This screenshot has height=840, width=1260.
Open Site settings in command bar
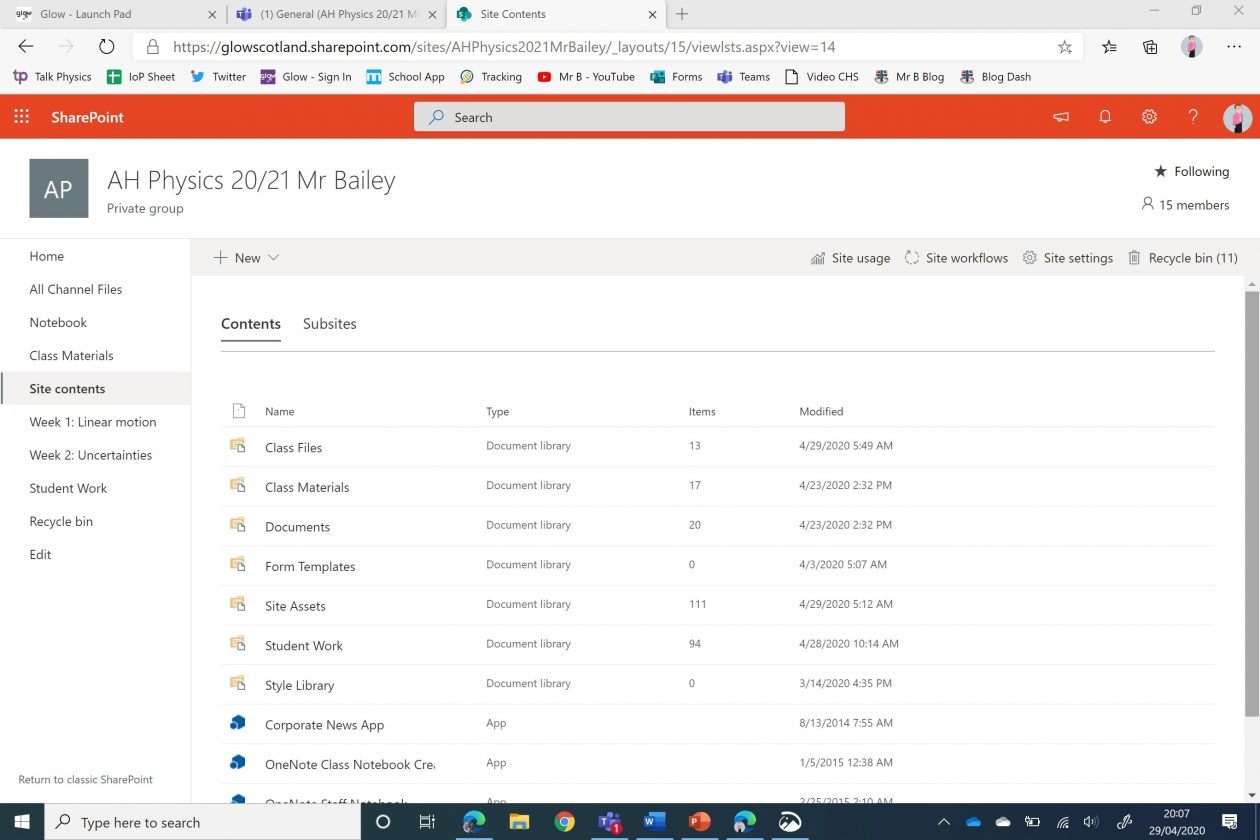click(1068, 258)
